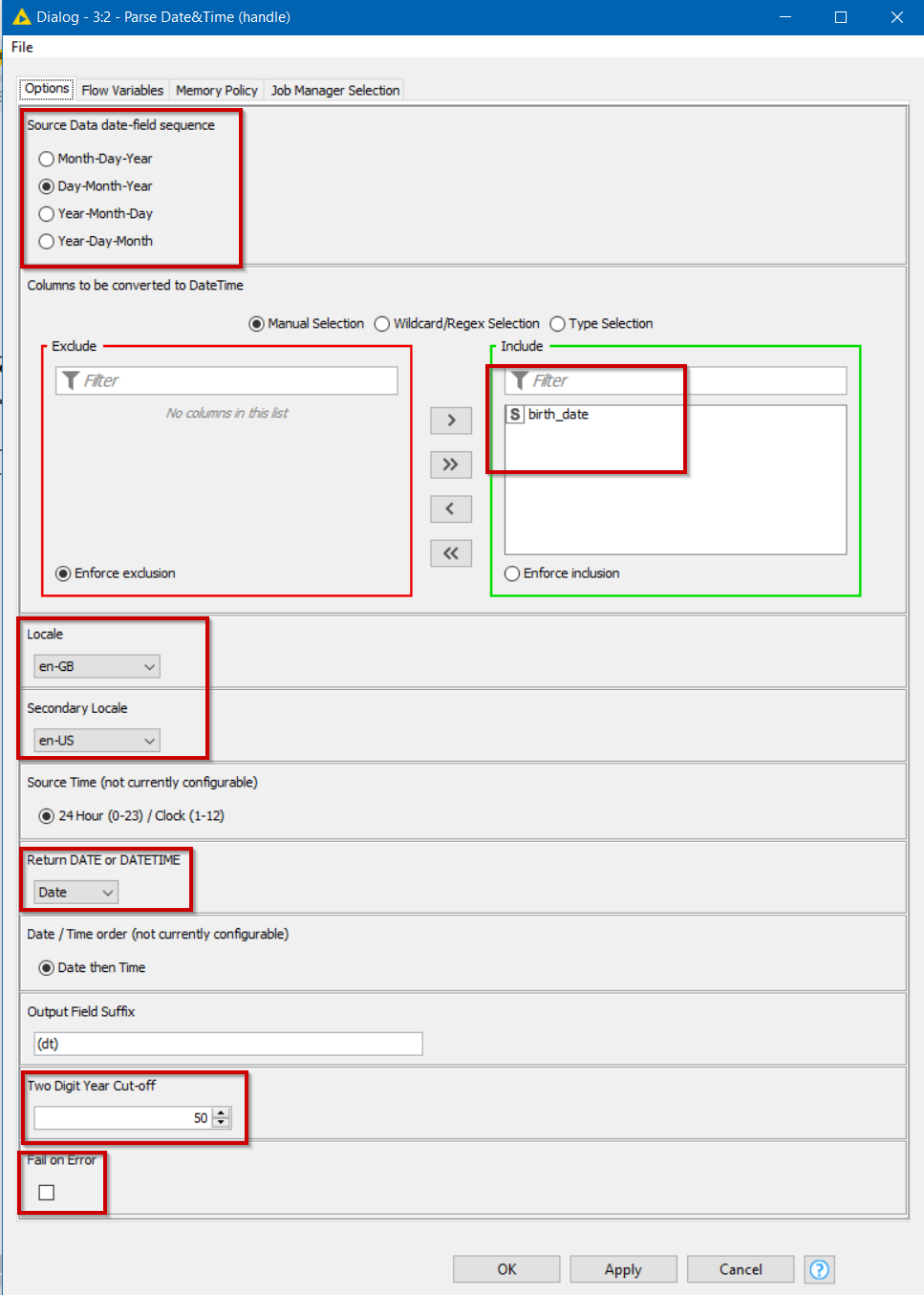Click the single-right arrow to include a column
This screenshot has width=924, height=1295.
450,421
